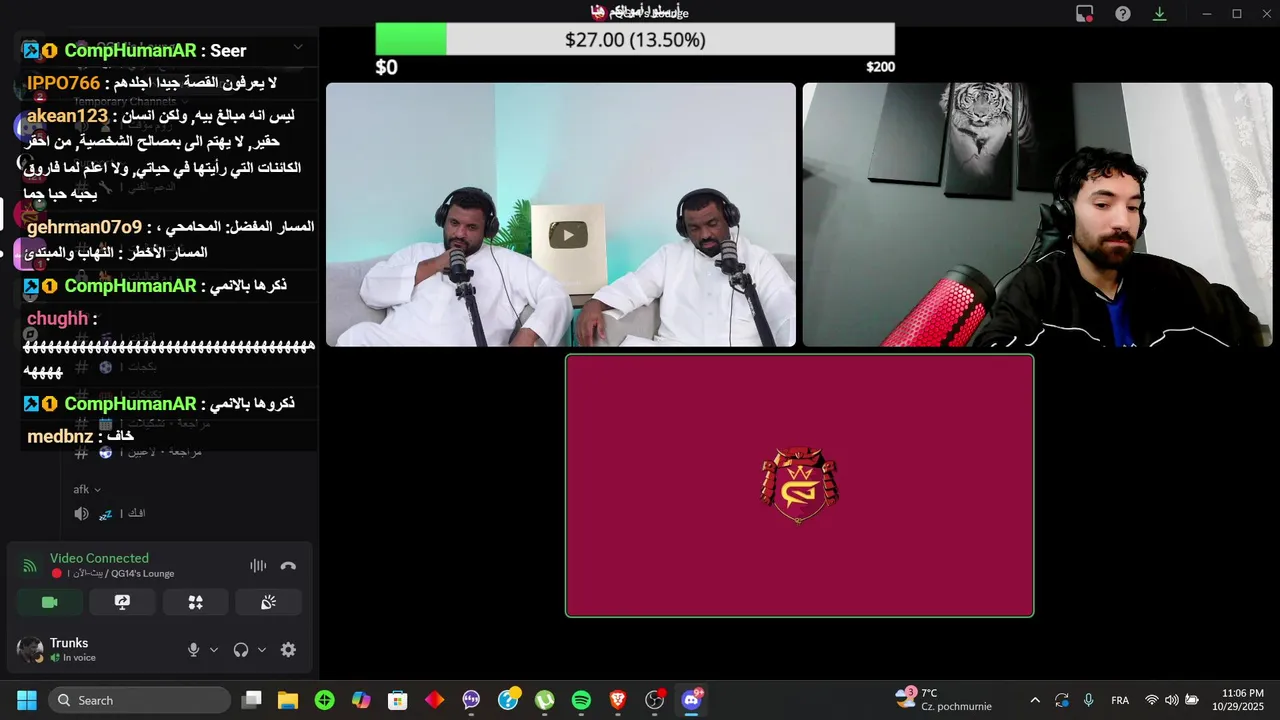Open the blue icon with yellow badge
The height and width of the screenshot is (720, 1280).
pos(508,700)
